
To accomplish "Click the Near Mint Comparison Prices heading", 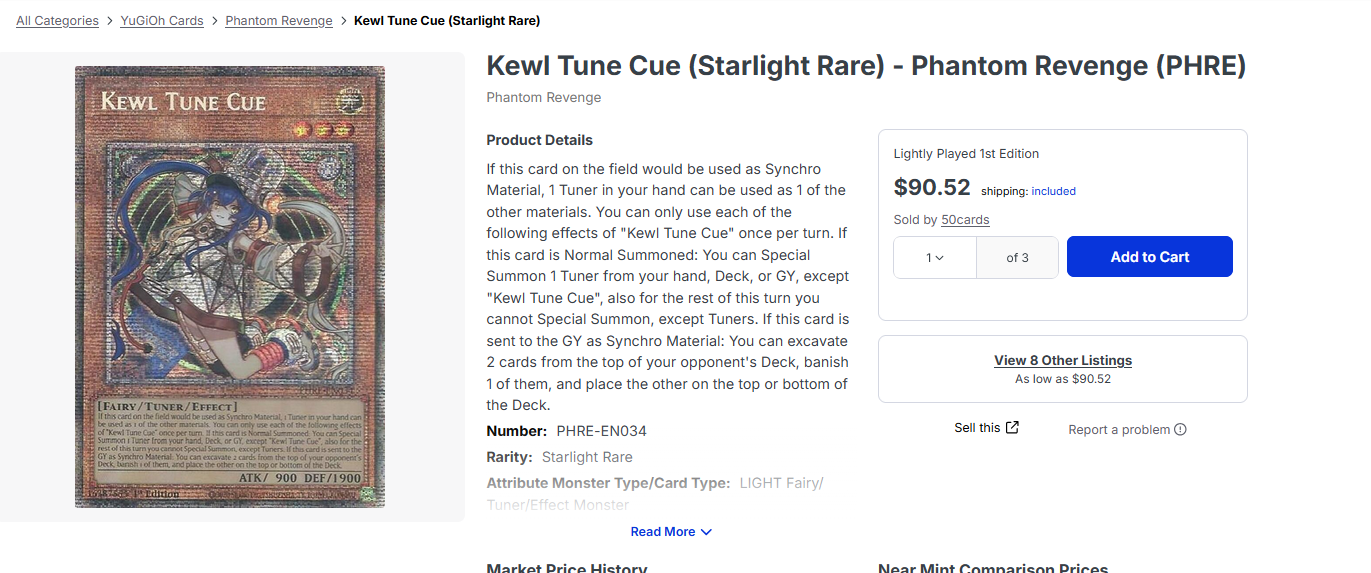I will (993, 566).
